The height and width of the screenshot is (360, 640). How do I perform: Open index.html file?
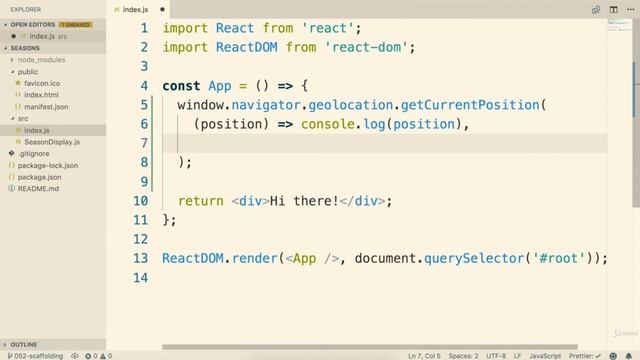41,95
